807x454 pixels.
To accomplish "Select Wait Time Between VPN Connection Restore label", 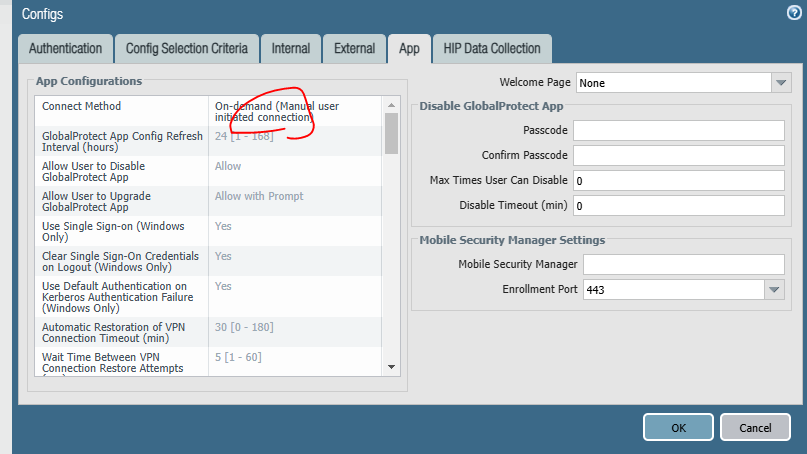I will (113, 362).
